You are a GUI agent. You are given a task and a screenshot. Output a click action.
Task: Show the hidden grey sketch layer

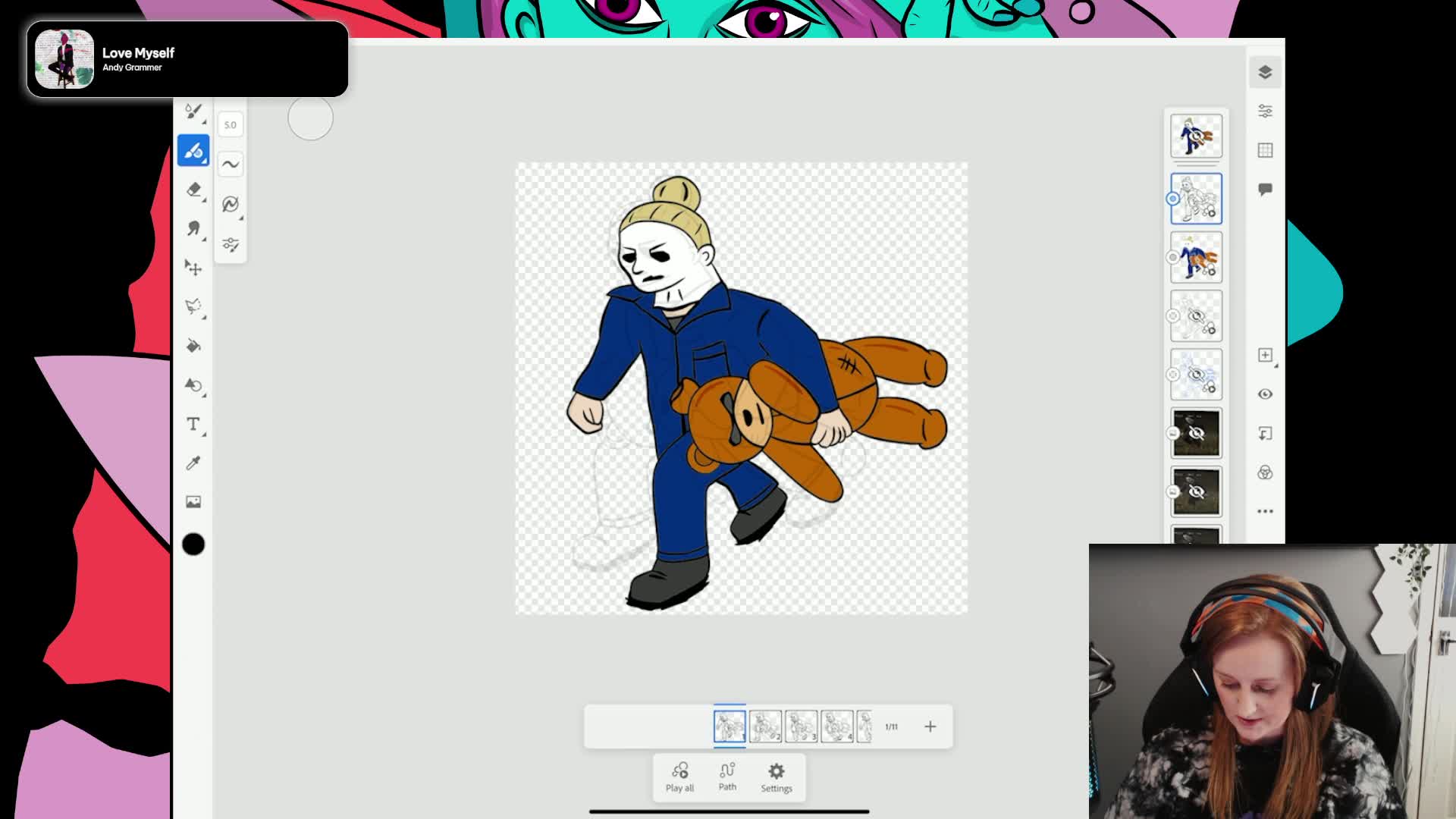(x=1196, y=316)
